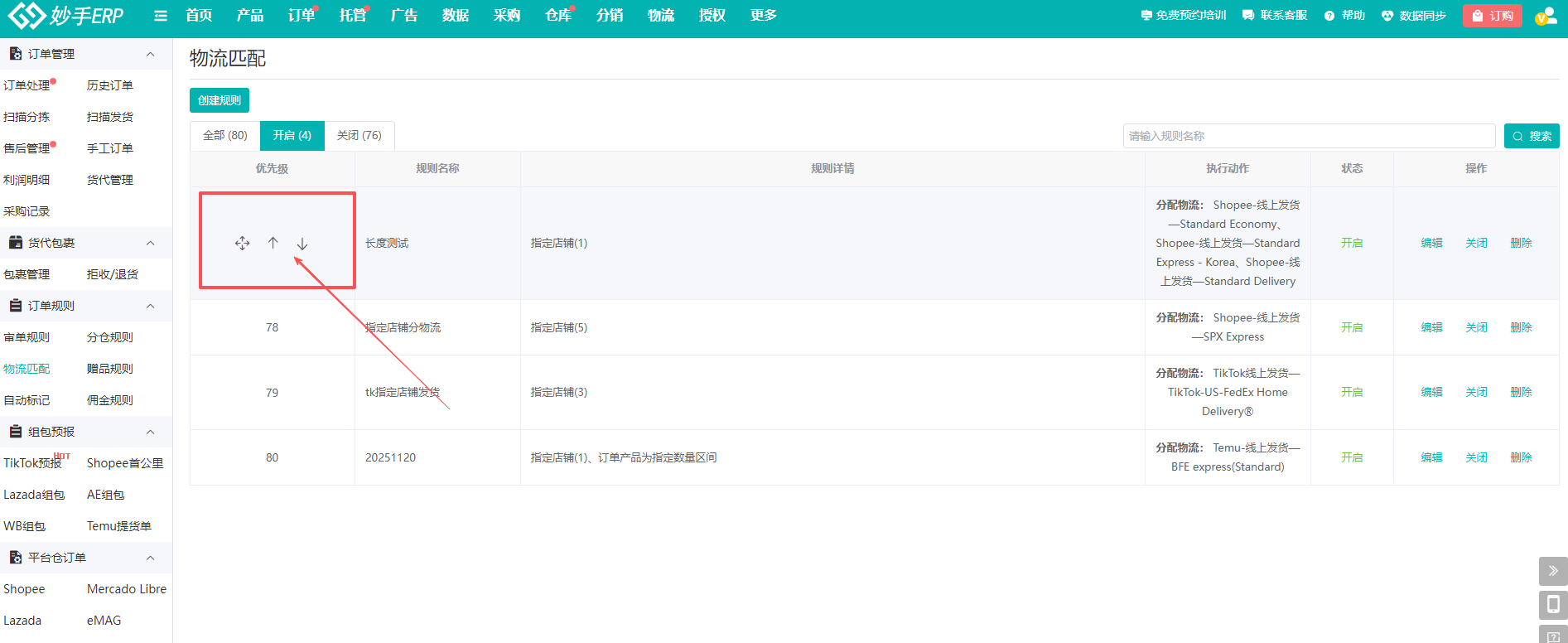Collapse the 组包预报 sidebar section
The width and height of the screenshot is (1568, 643).
[x=150, y=432]
